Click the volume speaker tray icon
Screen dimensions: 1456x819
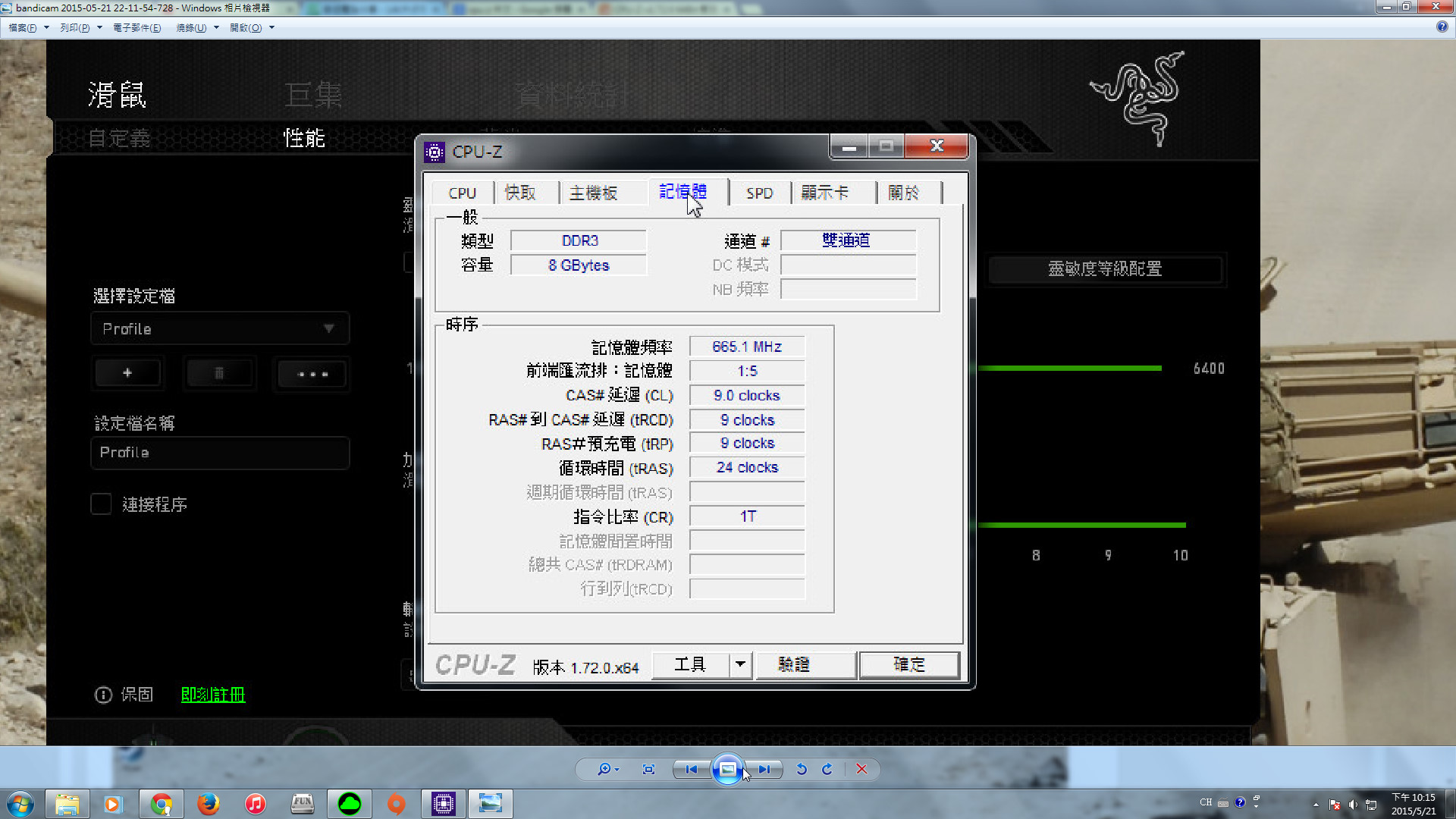pyautogui.click(x=1353, y=805)
